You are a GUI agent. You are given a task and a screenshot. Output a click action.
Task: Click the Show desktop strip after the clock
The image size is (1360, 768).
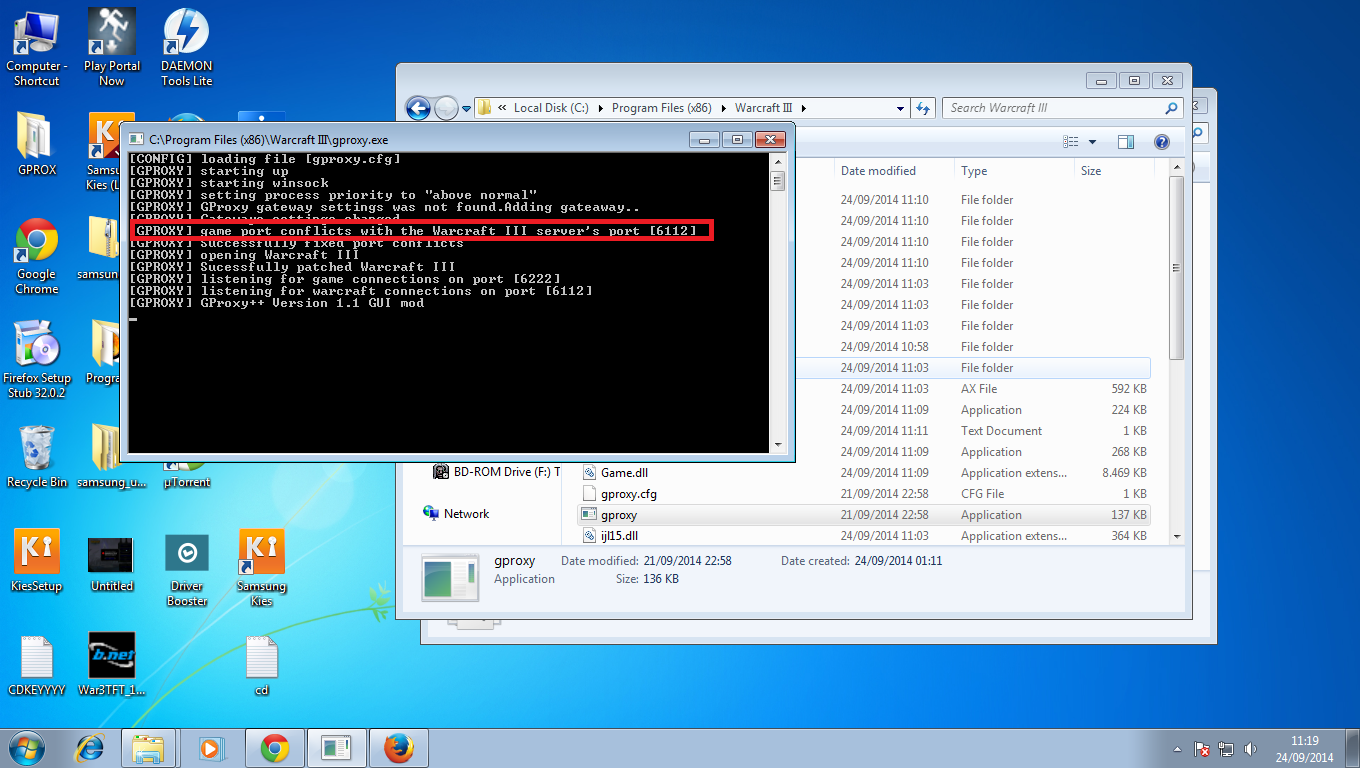coord(1352,749)
